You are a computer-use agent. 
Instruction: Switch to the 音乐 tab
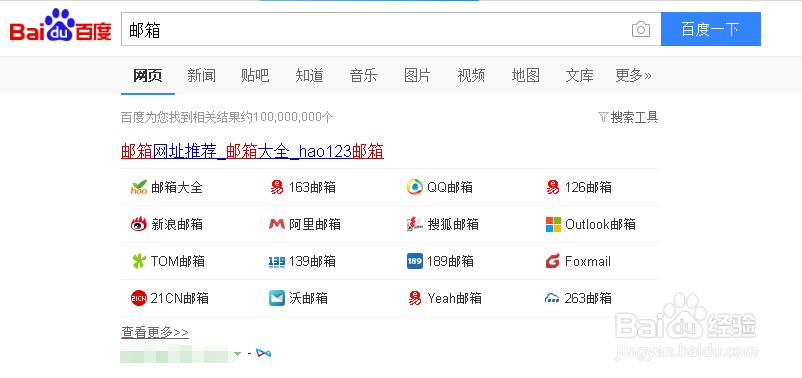coord(363,76)
